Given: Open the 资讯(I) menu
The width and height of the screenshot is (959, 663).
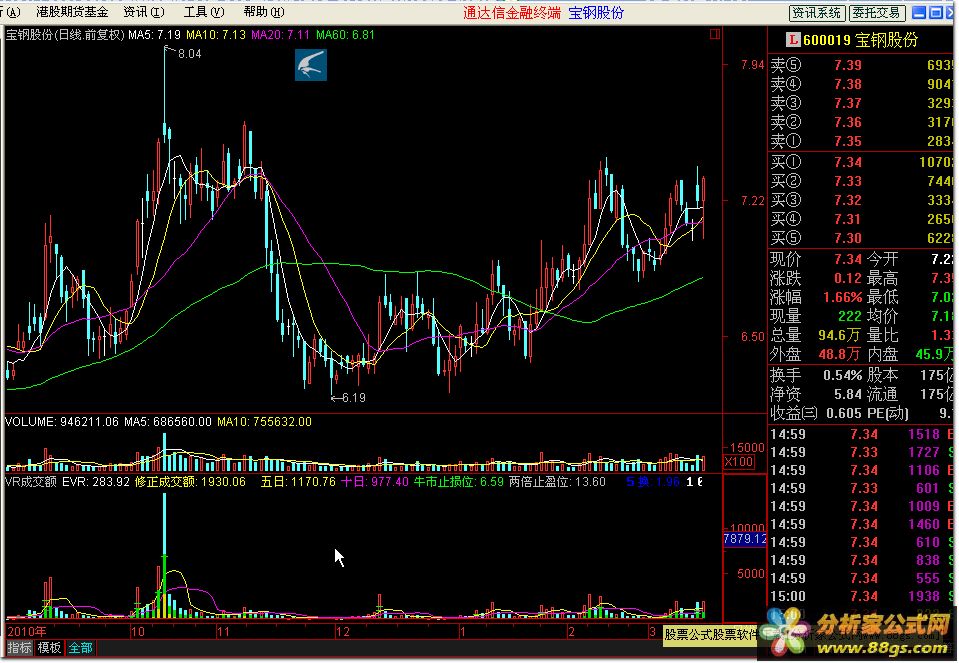Looking at the screenshot, I should coord(144,12).
